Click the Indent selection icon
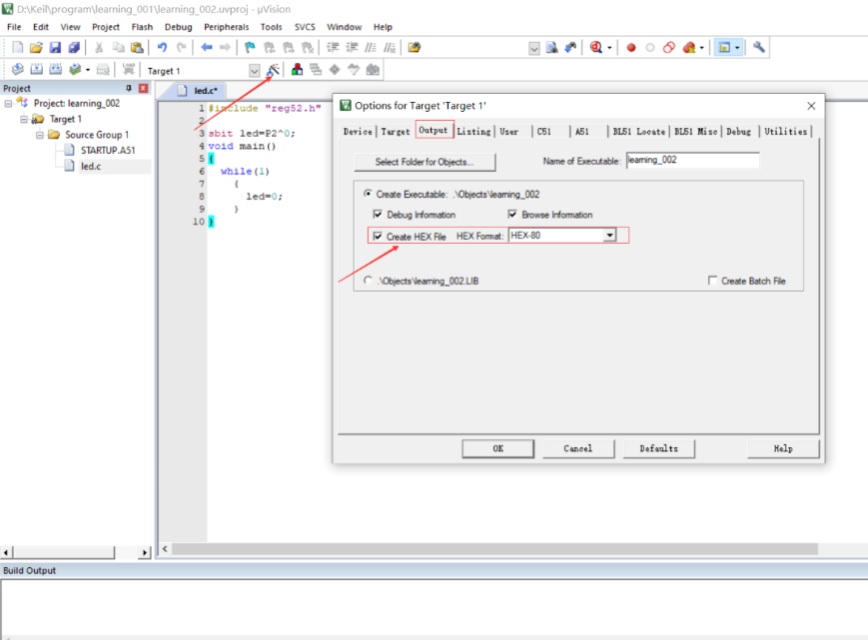868x641 pixels. point(333,48)
